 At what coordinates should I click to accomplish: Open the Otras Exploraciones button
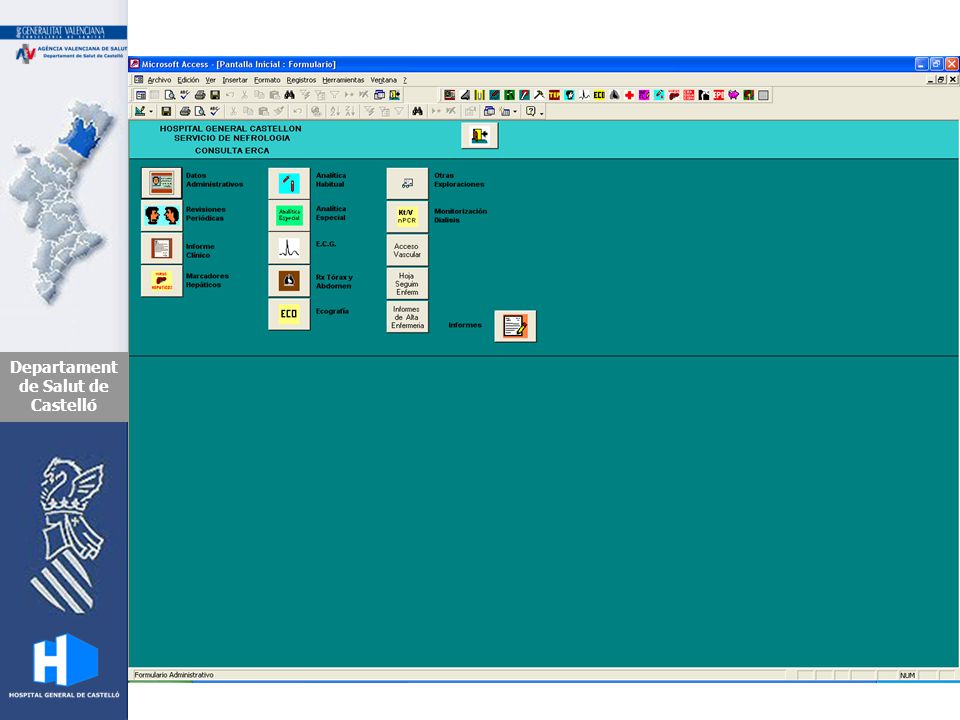coord(407,183)
